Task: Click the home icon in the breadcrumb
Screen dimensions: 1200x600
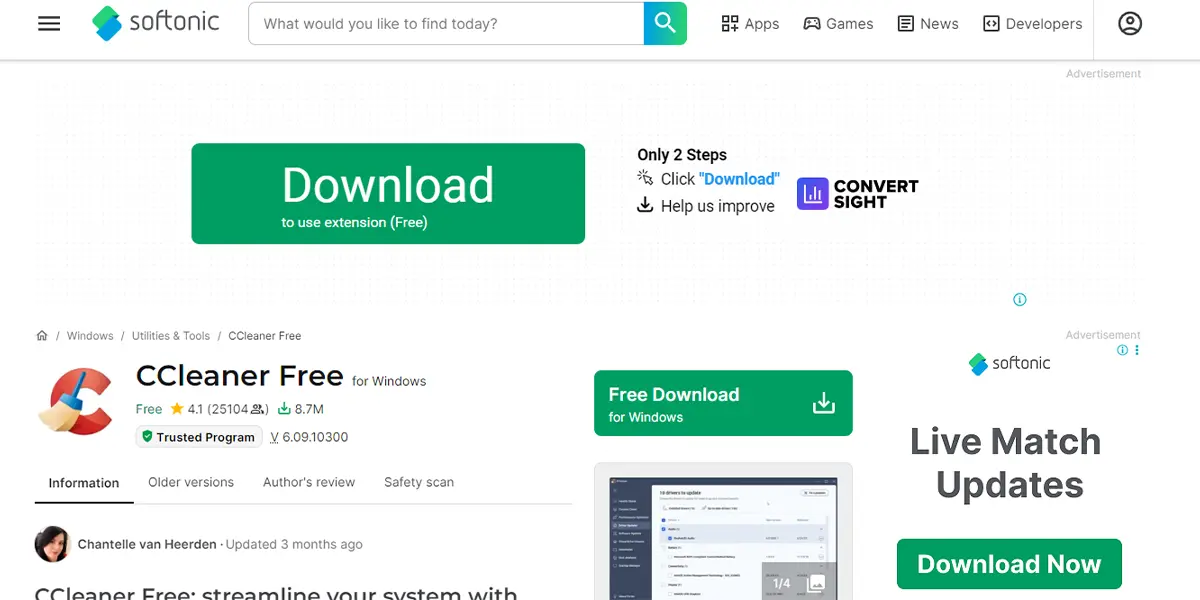Action: tap(42, 335)
